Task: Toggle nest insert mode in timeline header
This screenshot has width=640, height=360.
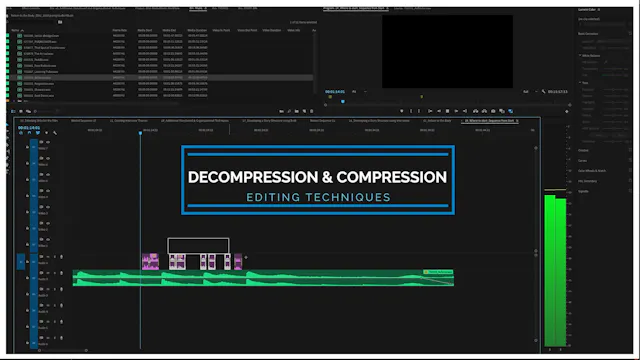Action: point(21,133)
